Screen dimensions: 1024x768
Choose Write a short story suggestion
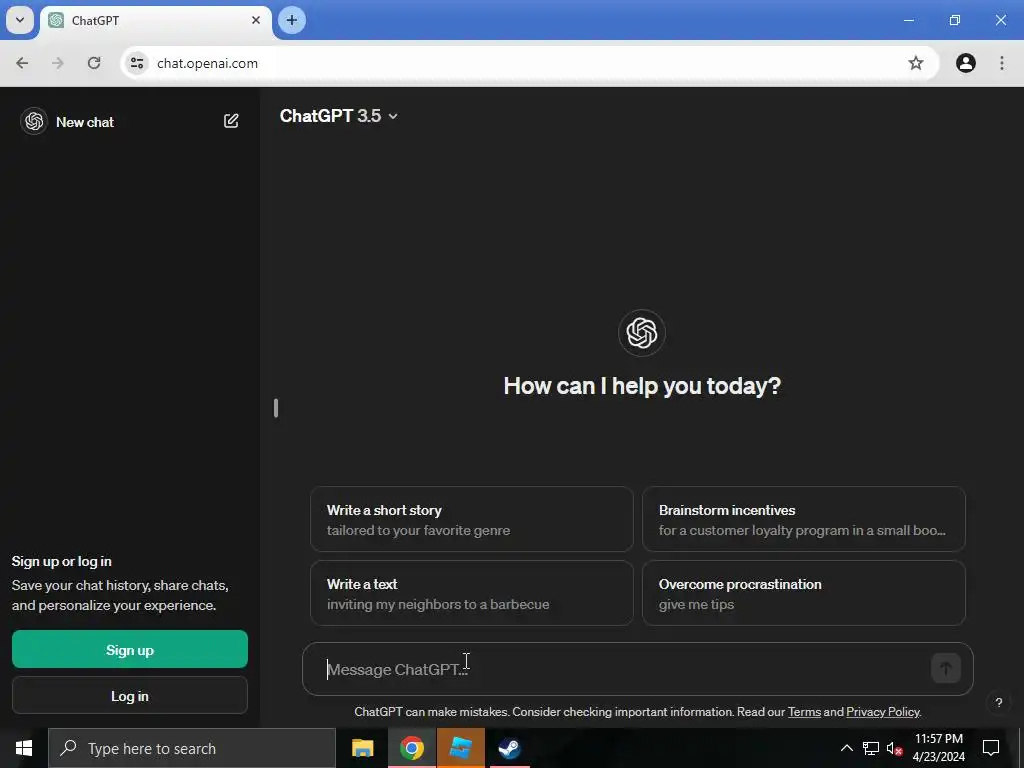(x=472, y=520)
